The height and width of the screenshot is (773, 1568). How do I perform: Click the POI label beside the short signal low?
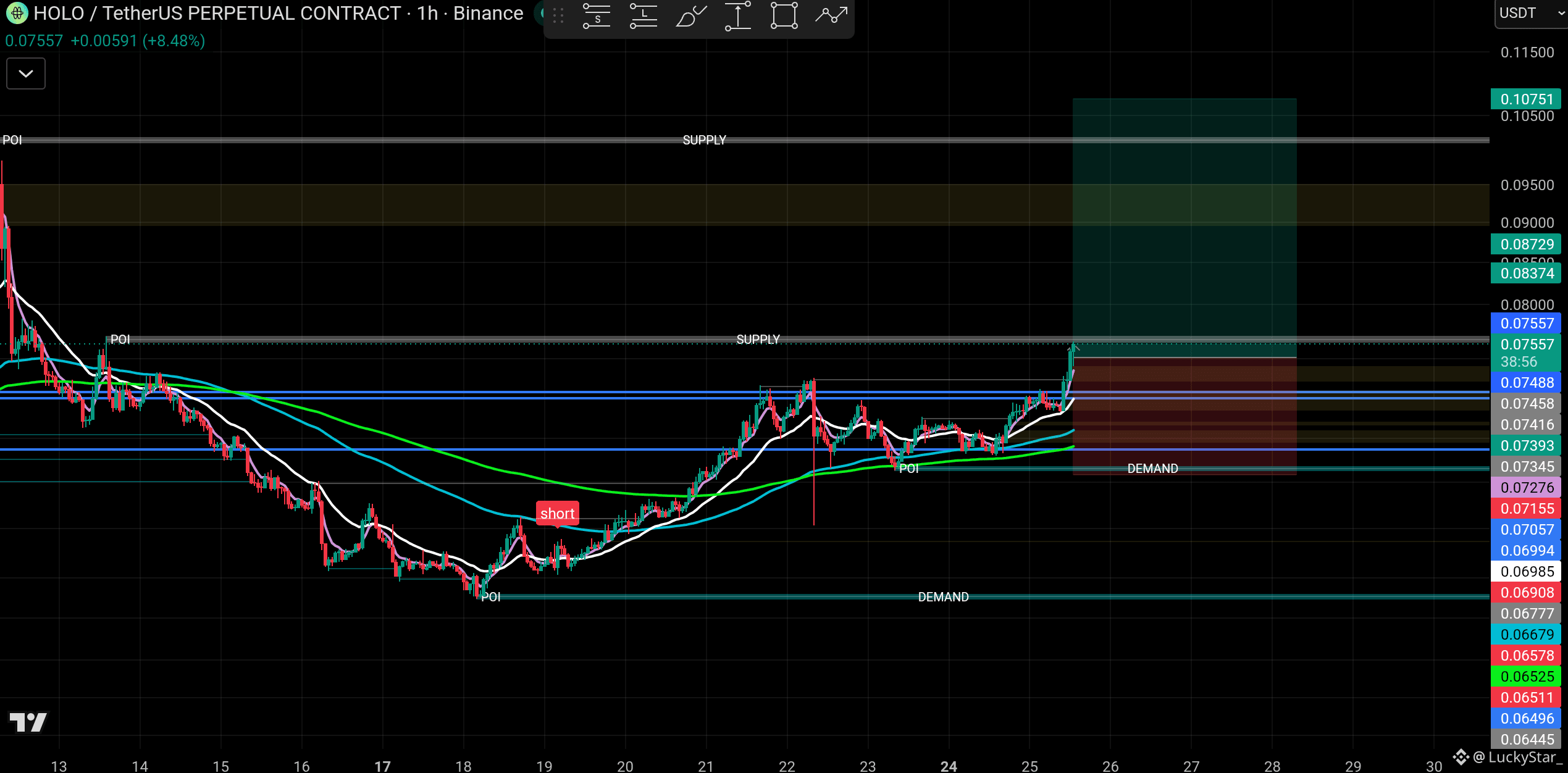pyautogui.click(x=491, y=597)
